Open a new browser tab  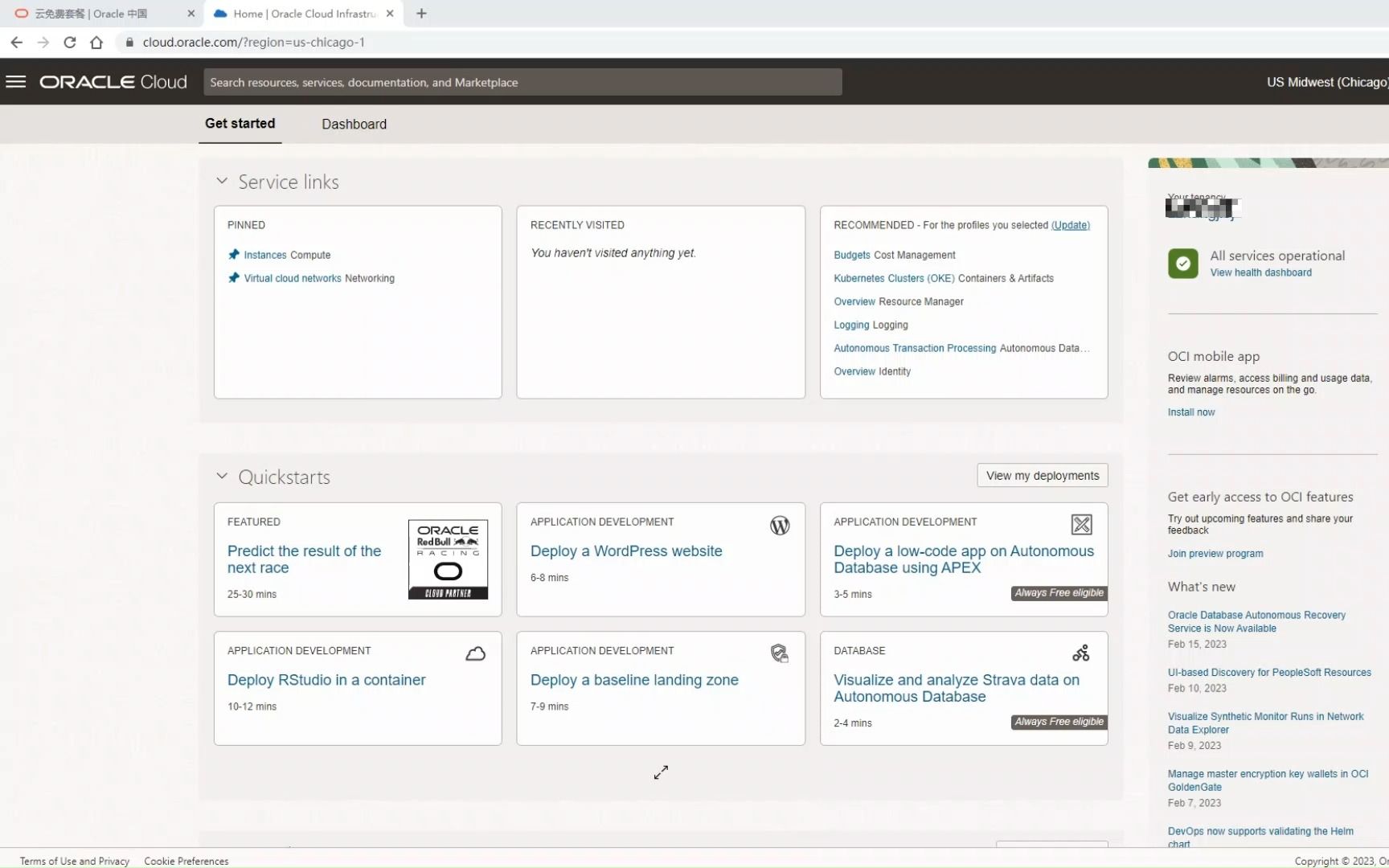[x=421, y=13]
